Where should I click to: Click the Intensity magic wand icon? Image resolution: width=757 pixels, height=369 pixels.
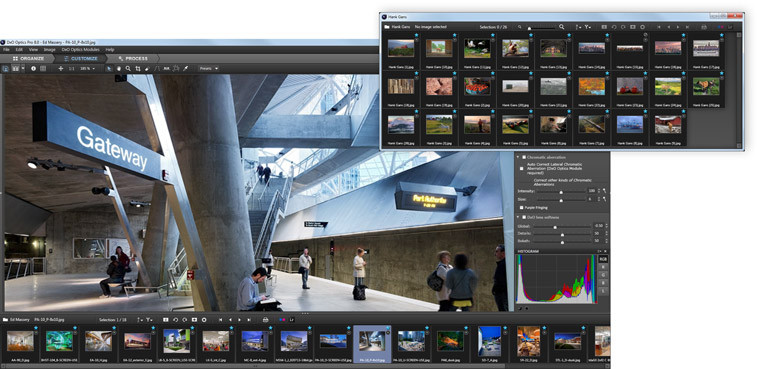pos(604,191)
